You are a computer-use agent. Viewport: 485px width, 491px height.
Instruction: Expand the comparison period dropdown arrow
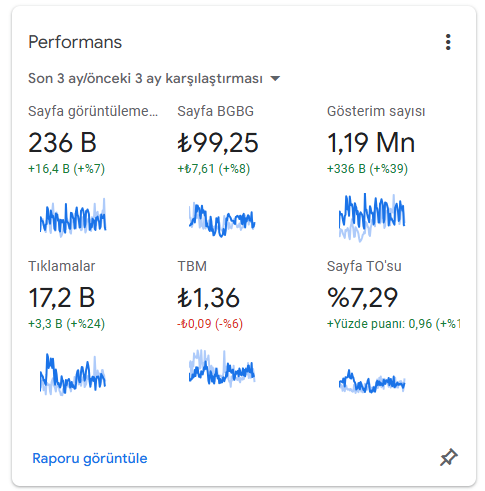[x=275, y=79]
